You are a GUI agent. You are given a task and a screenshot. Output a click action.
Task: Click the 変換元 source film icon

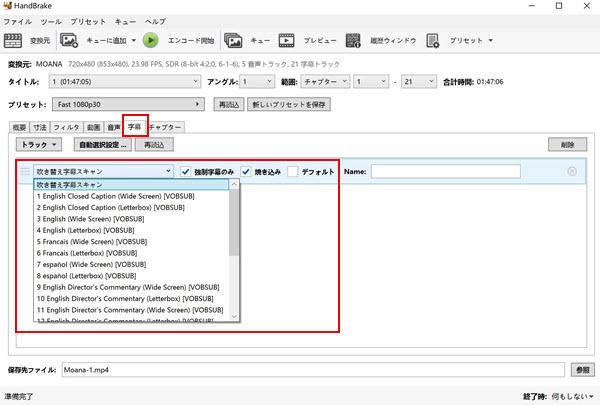pos(14,41)
